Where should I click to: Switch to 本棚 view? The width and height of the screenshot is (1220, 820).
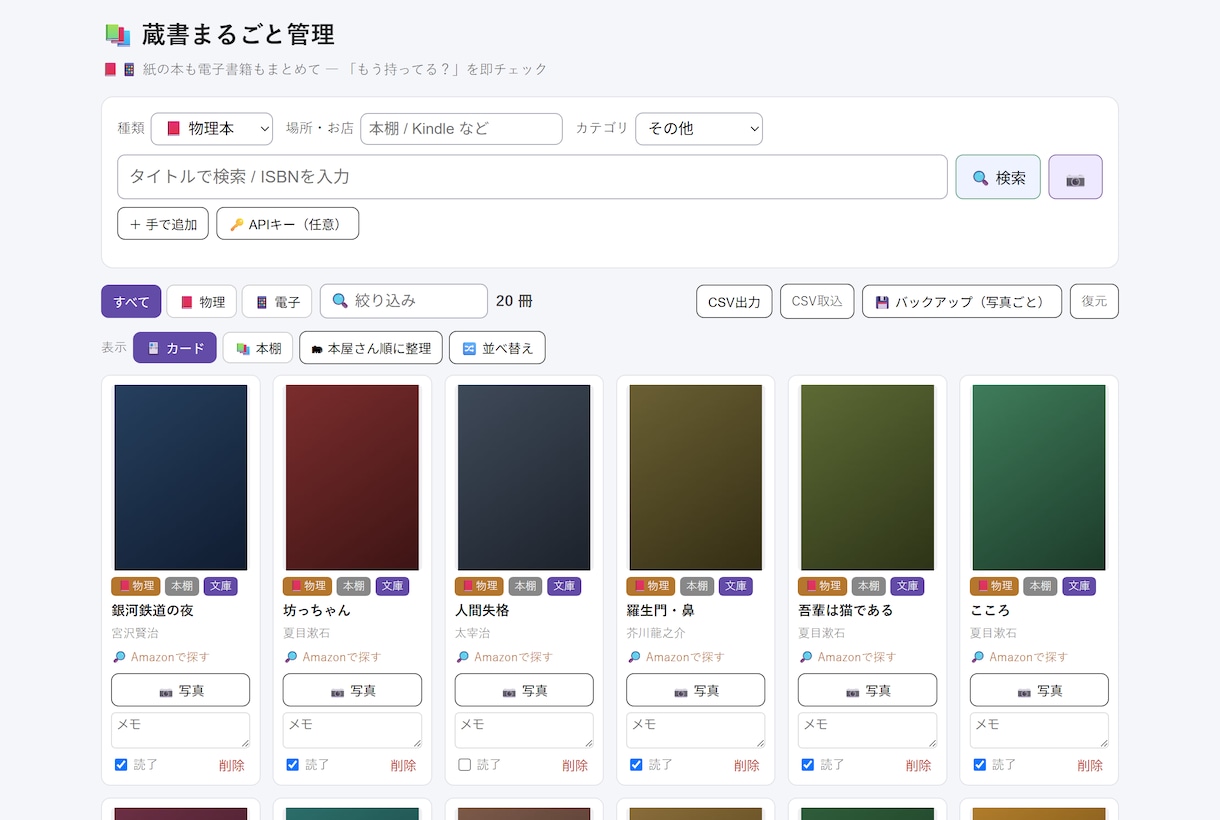tap(258, 348)
